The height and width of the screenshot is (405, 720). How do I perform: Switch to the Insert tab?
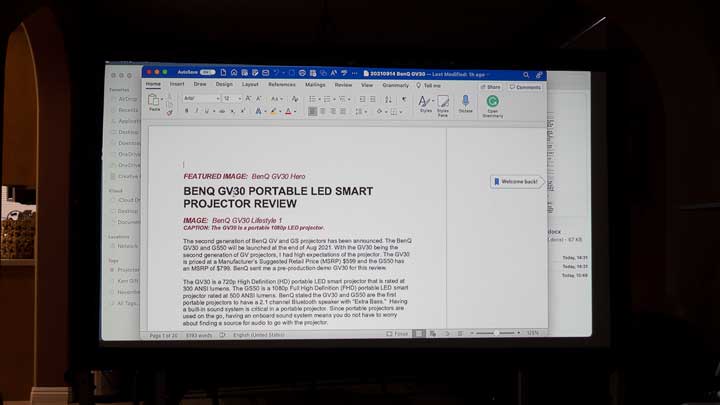[x=177, y=84]
